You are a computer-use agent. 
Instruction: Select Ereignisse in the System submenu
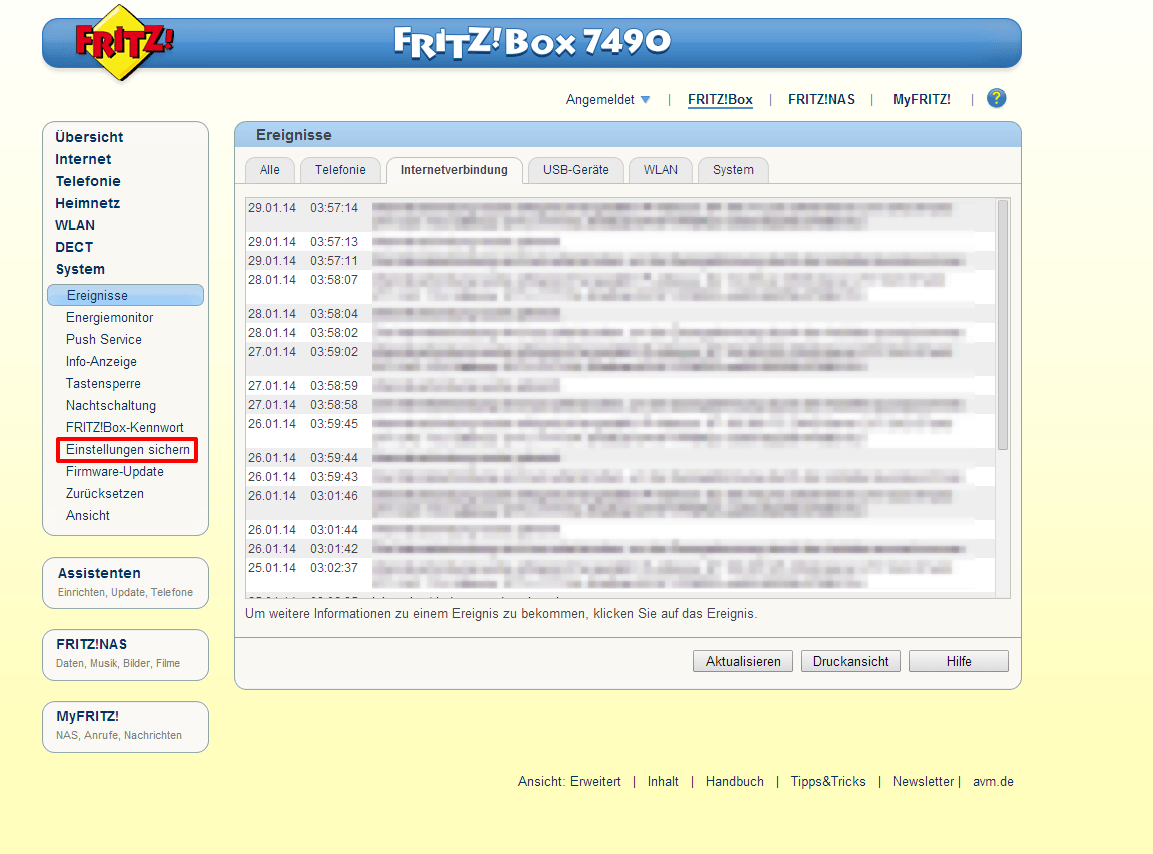125,295
